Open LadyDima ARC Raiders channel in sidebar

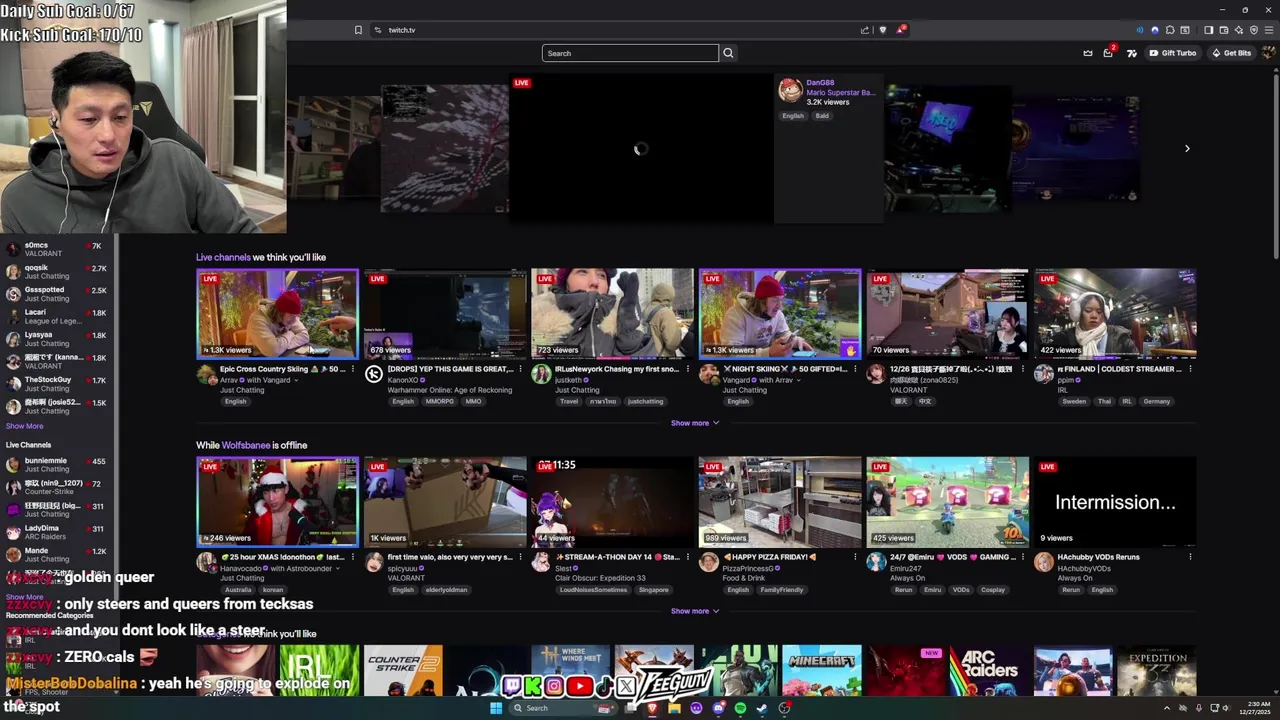click(x=57, y=532)
